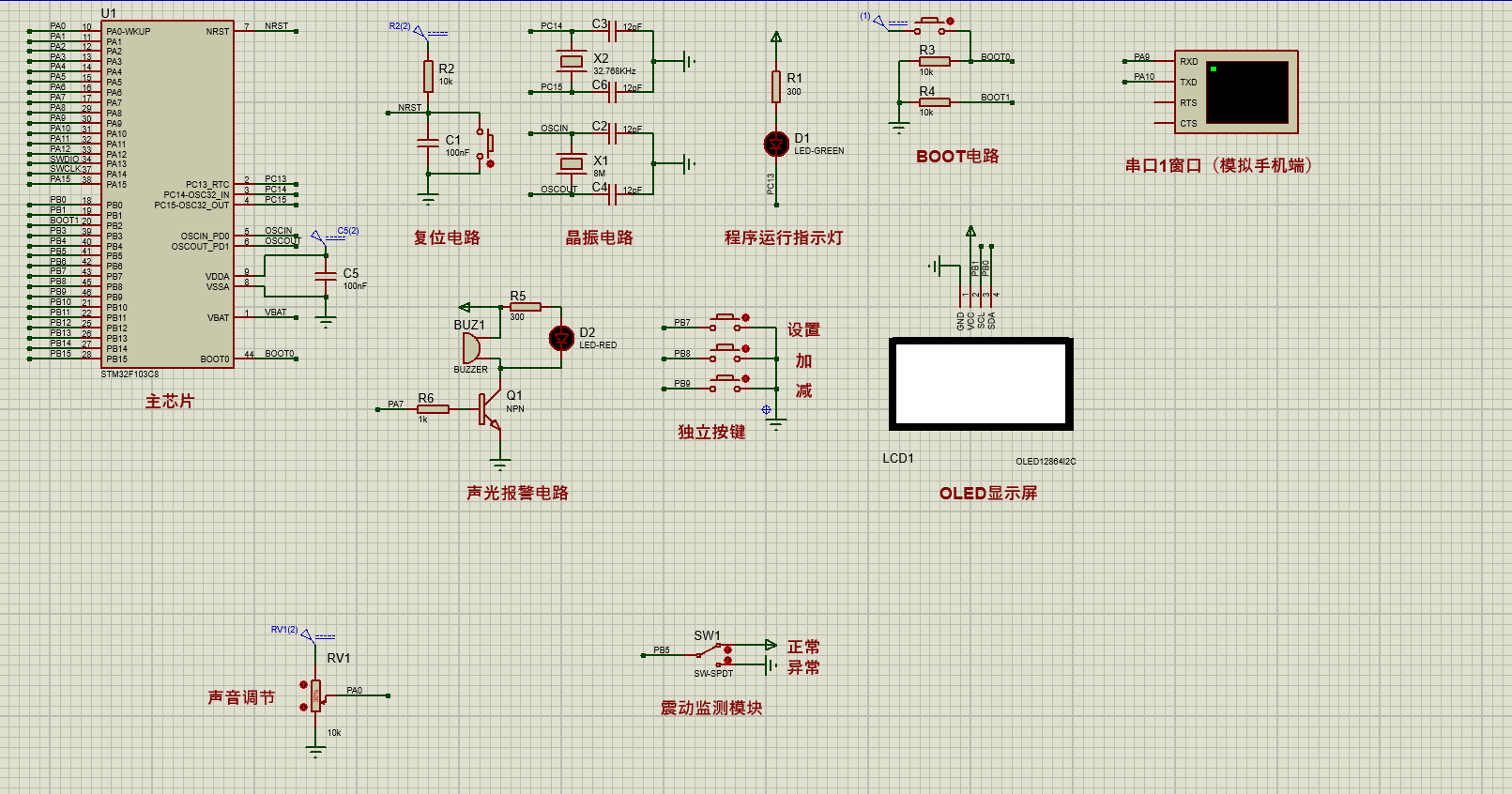This screenshot has width=1512, height=794.
Task: Select the 8M crystal X1
Action: point(572,163)
